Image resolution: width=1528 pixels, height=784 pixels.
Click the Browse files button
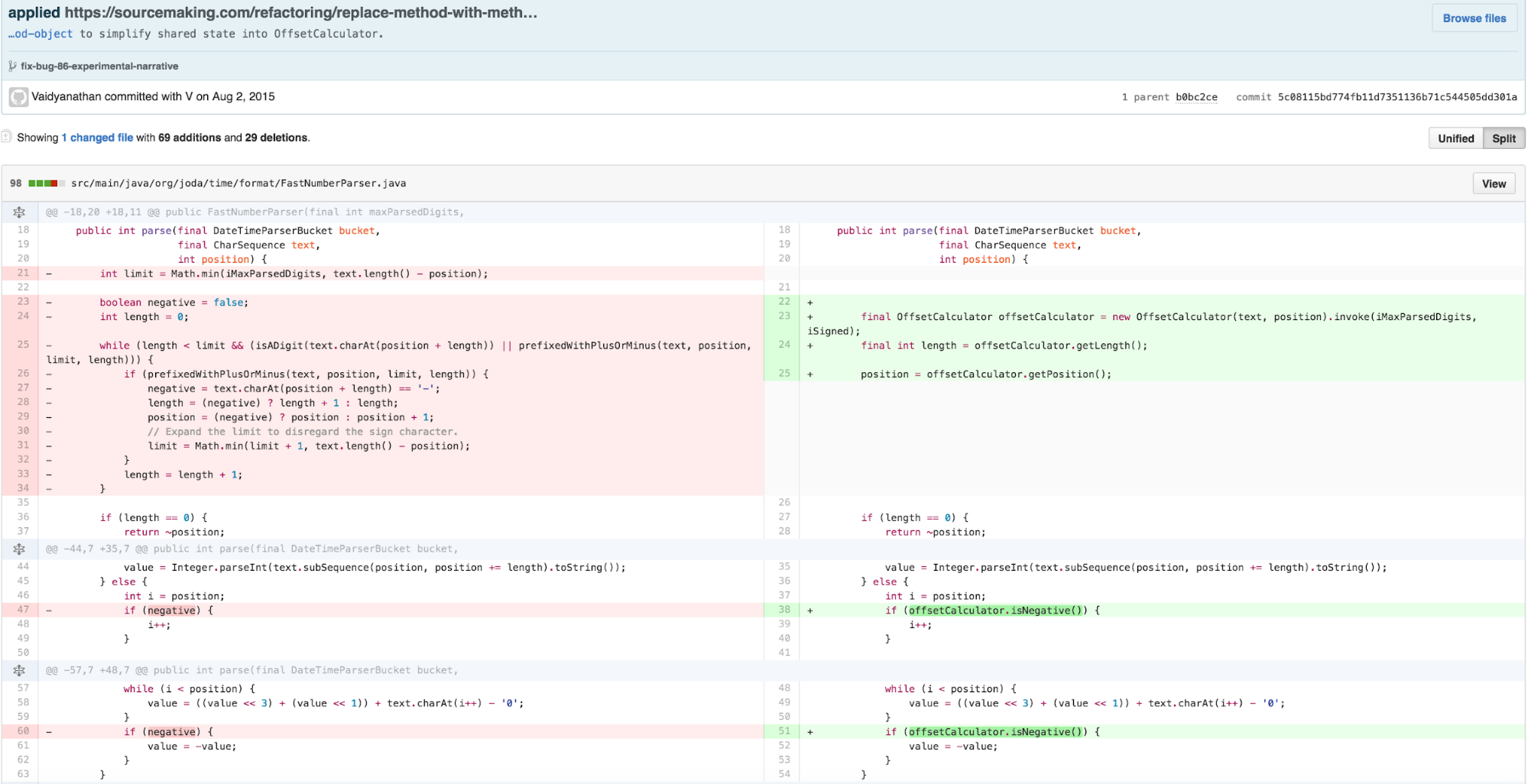(x=1474, y=18)
